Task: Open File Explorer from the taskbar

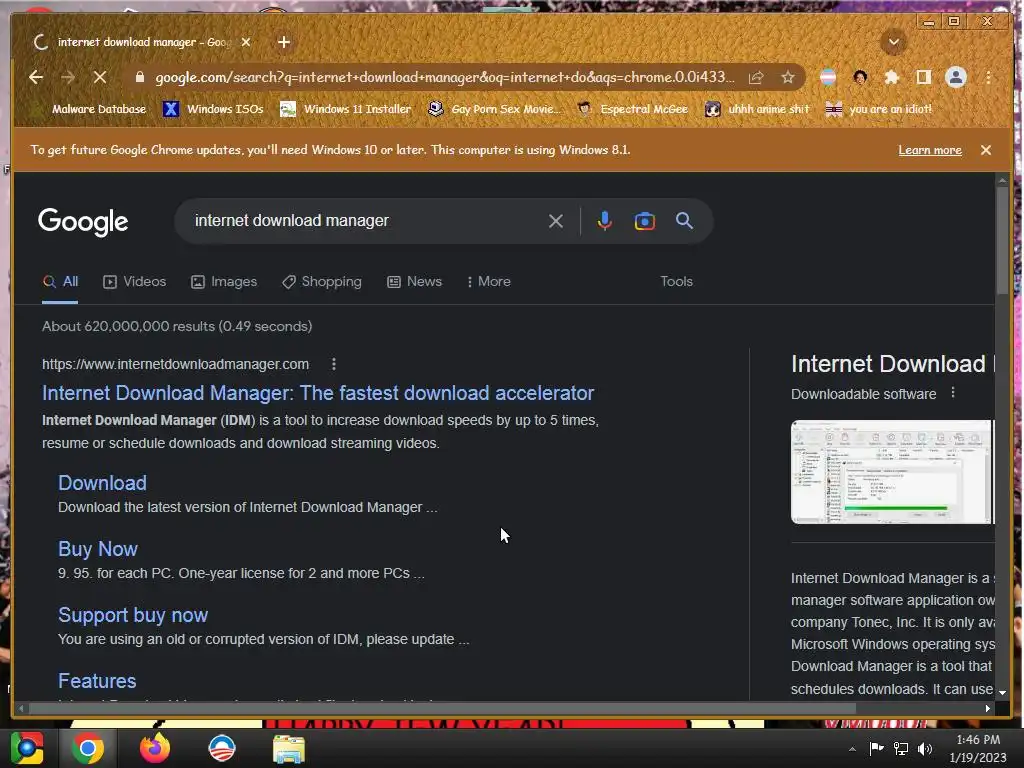Action: tap(289, 748)
